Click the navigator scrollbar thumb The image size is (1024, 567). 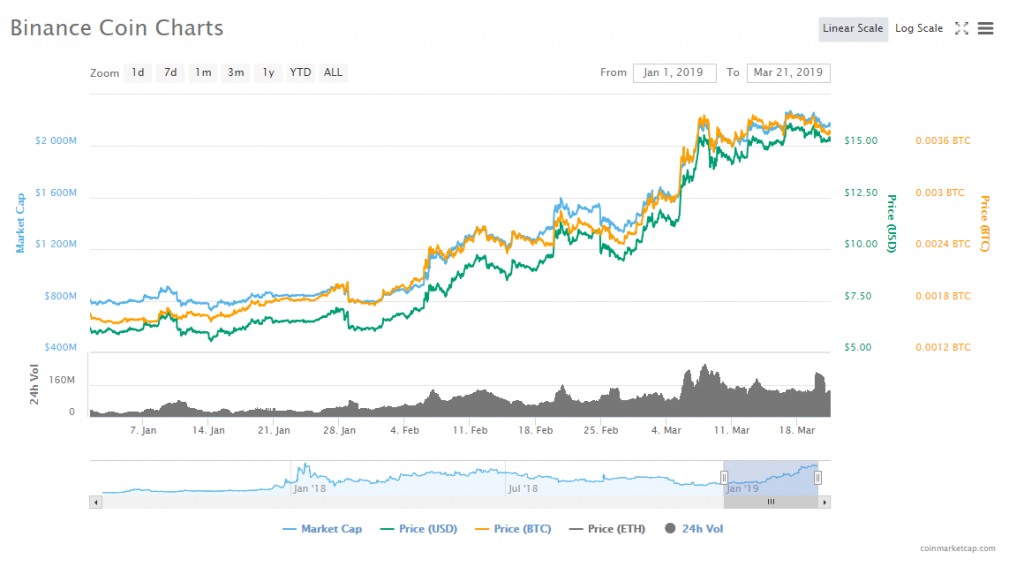[x=771, y=502]
